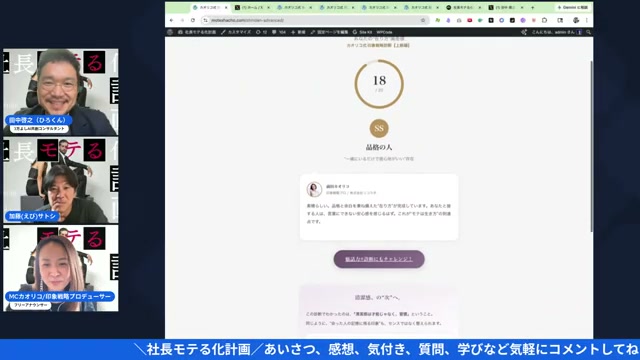640x360 pixels.
Task: Open the browser side panel icon
Action: (x=560, y=20)
